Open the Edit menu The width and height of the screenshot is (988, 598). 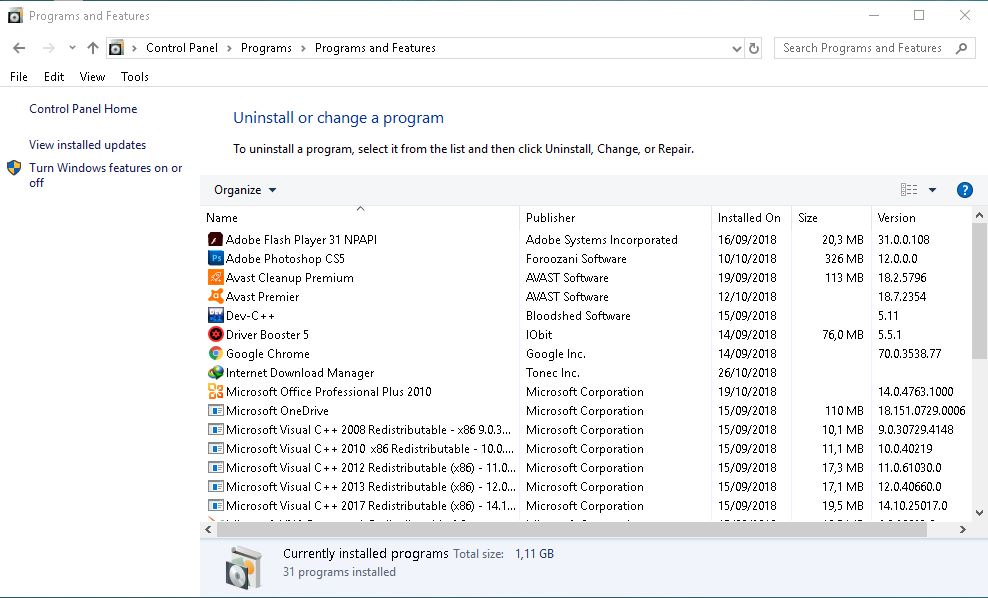point(54,77)
